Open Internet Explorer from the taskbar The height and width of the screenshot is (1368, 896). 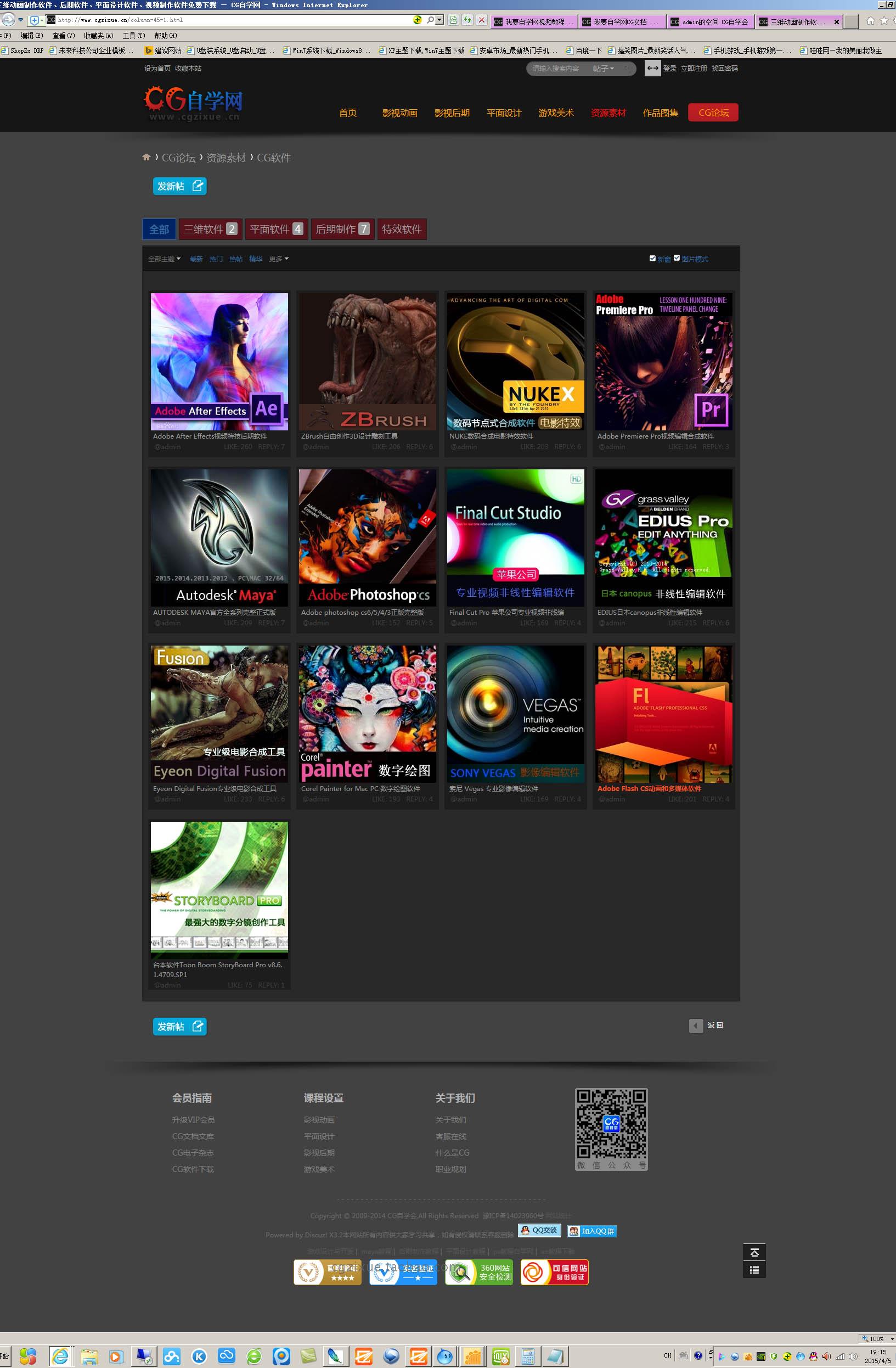[x=60, y=1356]
